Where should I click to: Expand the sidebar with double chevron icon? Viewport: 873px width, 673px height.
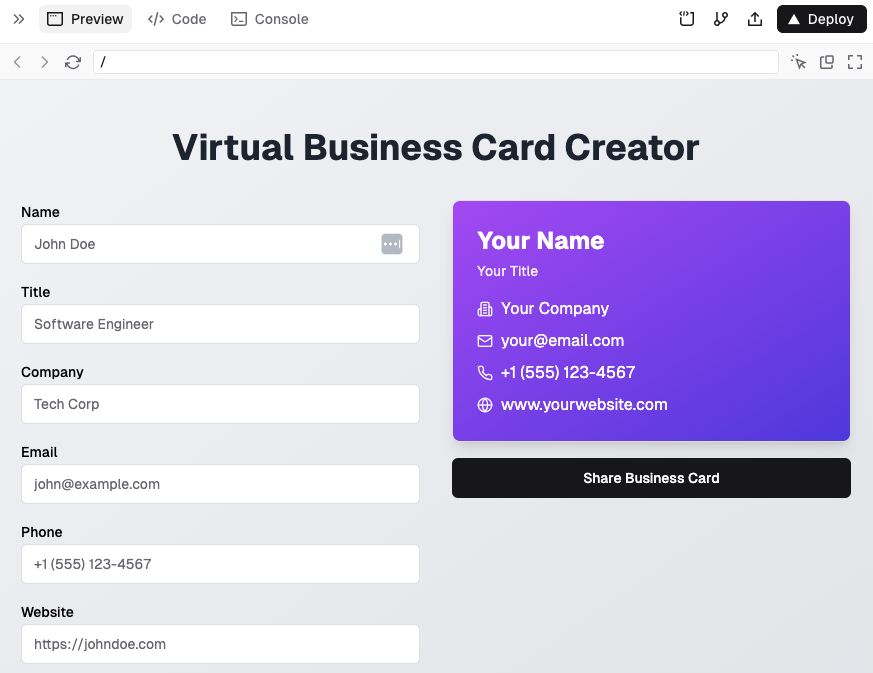[x=19, y=19]
